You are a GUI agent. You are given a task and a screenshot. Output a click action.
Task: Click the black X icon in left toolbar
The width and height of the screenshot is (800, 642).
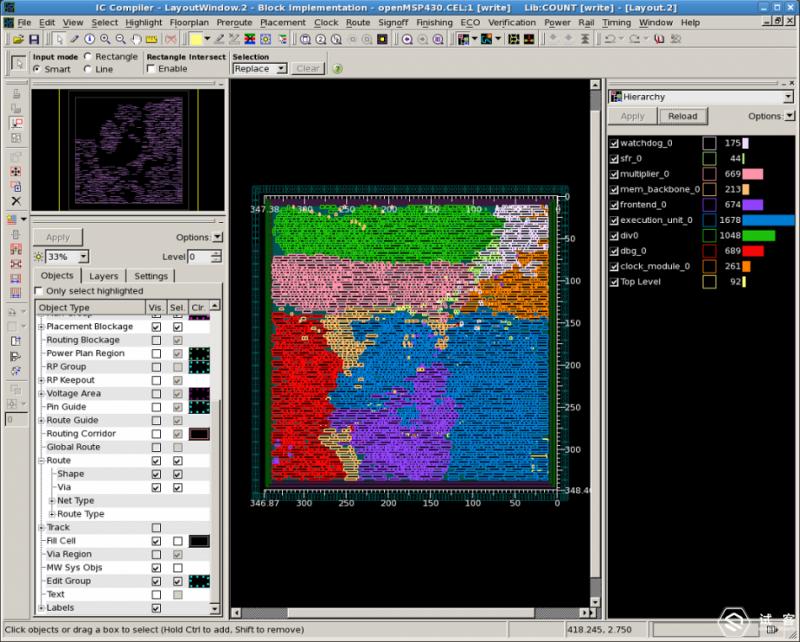15,201
